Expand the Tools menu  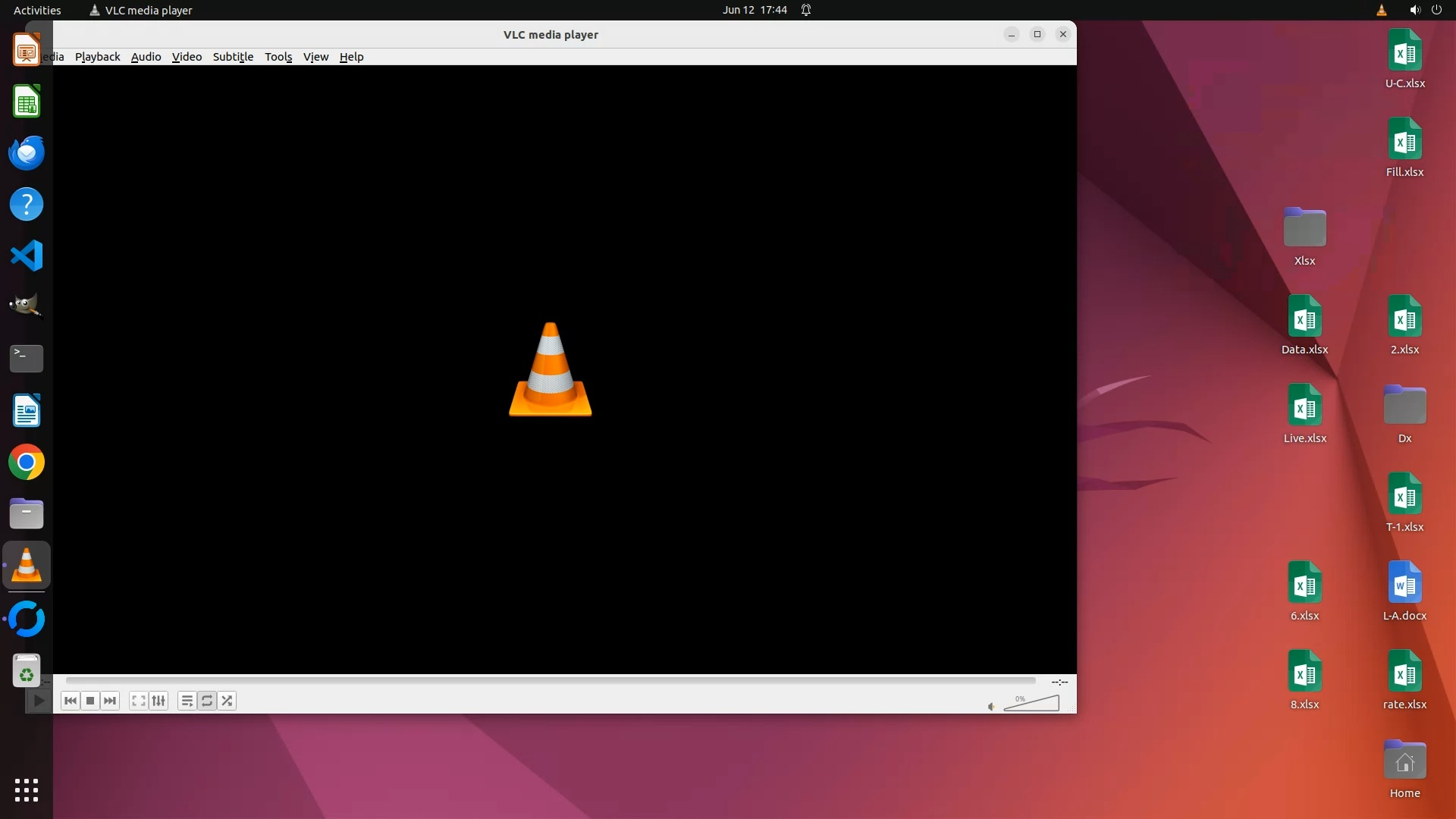point(278,57)
